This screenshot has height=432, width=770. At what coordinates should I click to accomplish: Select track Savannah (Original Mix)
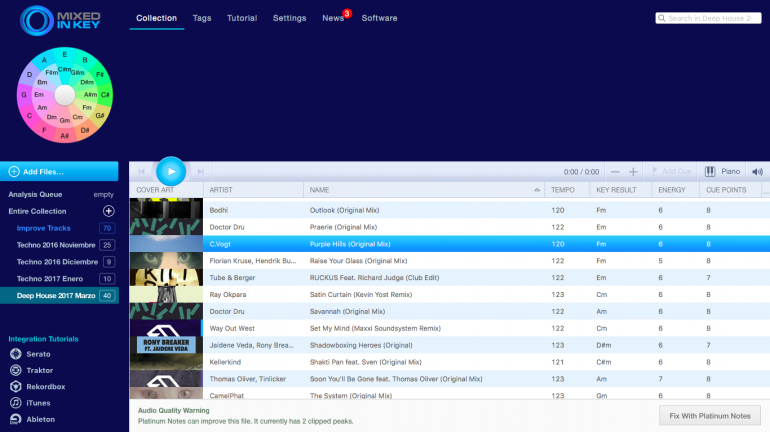[x=449, y=311]
